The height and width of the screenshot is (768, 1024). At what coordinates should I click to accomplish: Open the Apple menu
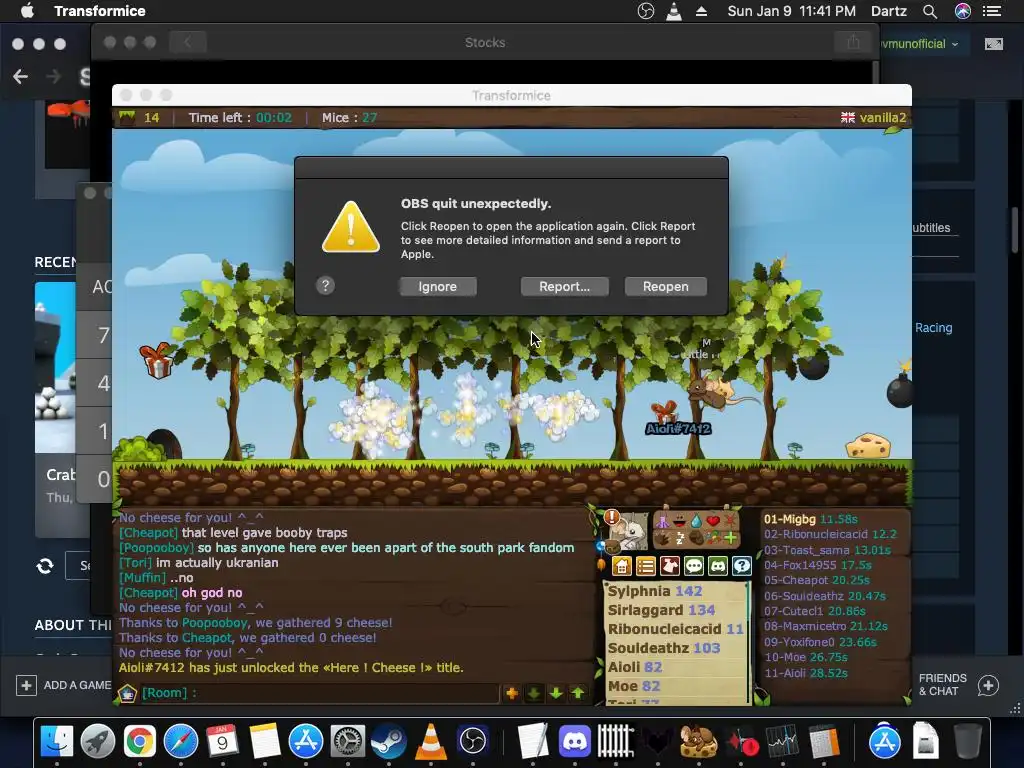click(27, 11)
